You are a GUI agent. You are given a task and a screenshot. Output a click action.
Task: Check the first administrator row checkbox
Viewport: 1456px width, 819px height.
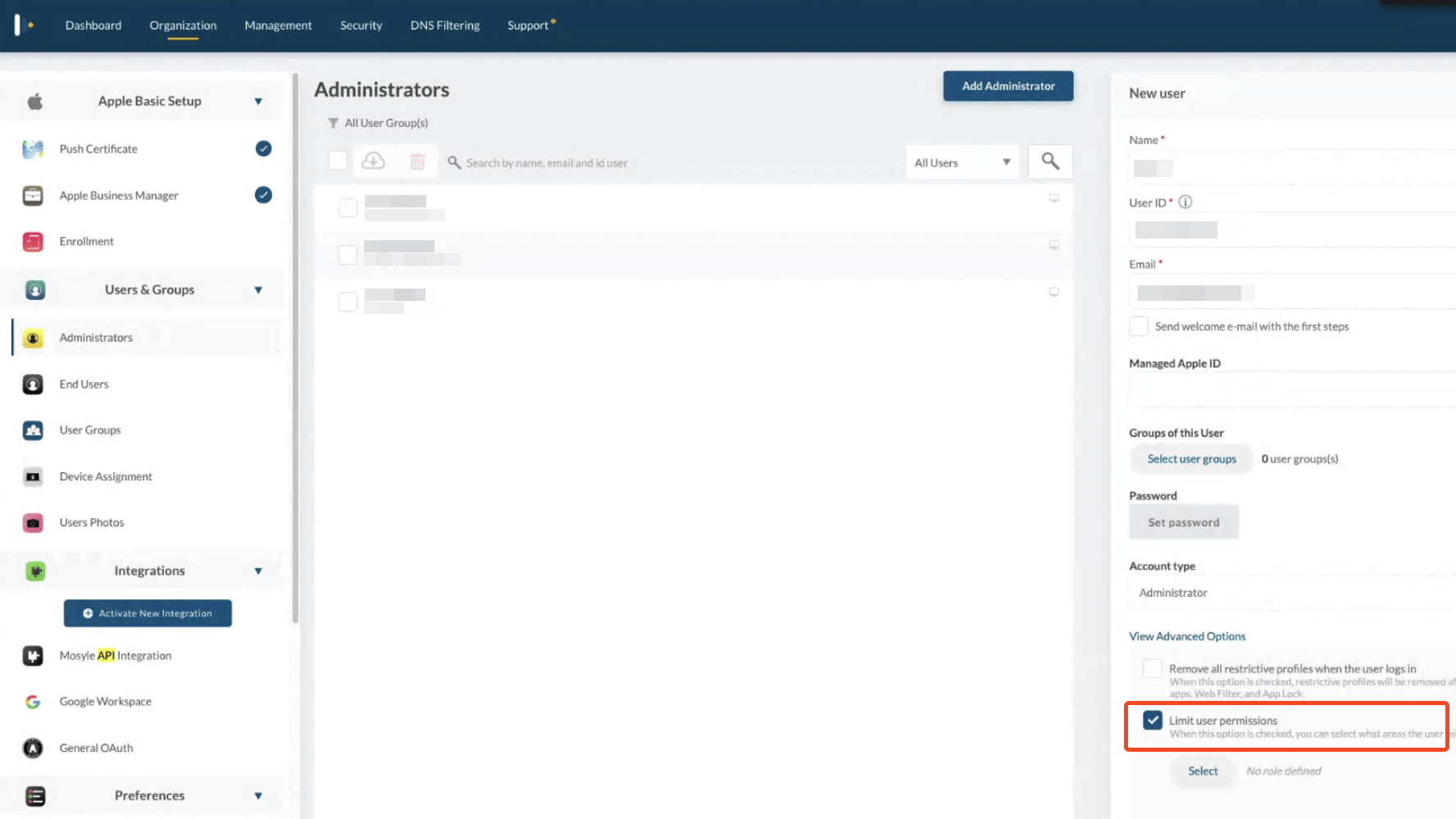coord(348,208)
